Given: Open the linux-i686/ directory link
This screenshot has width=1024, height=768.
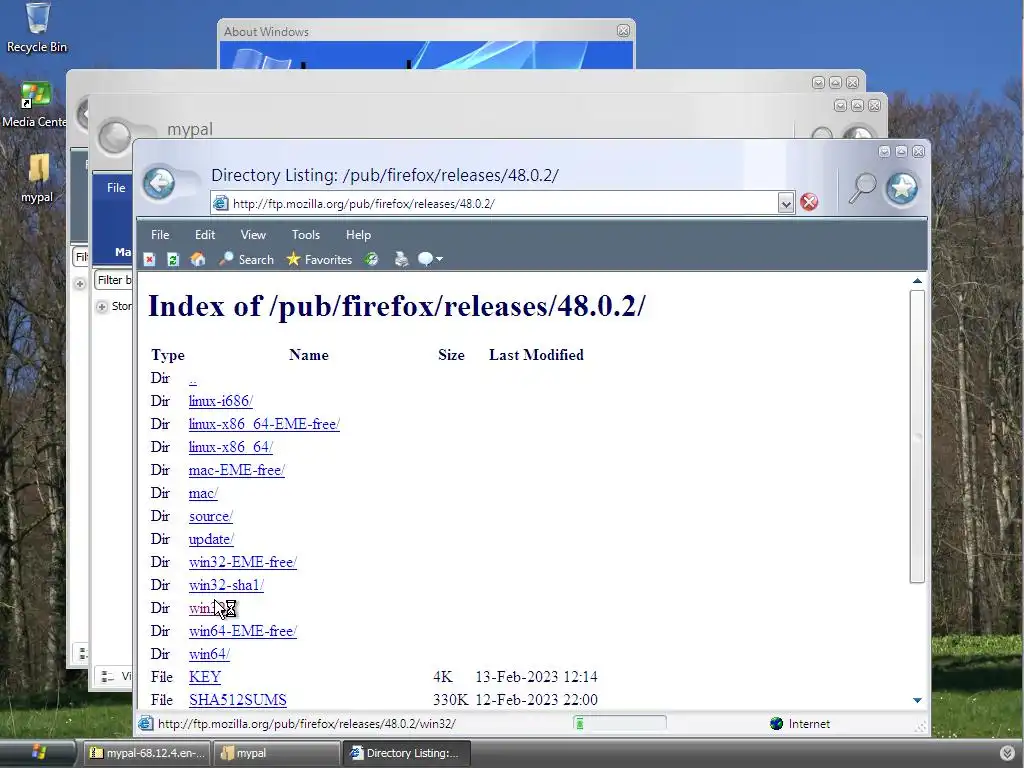Looking at the screenshot, I should (x=221, y=401).
